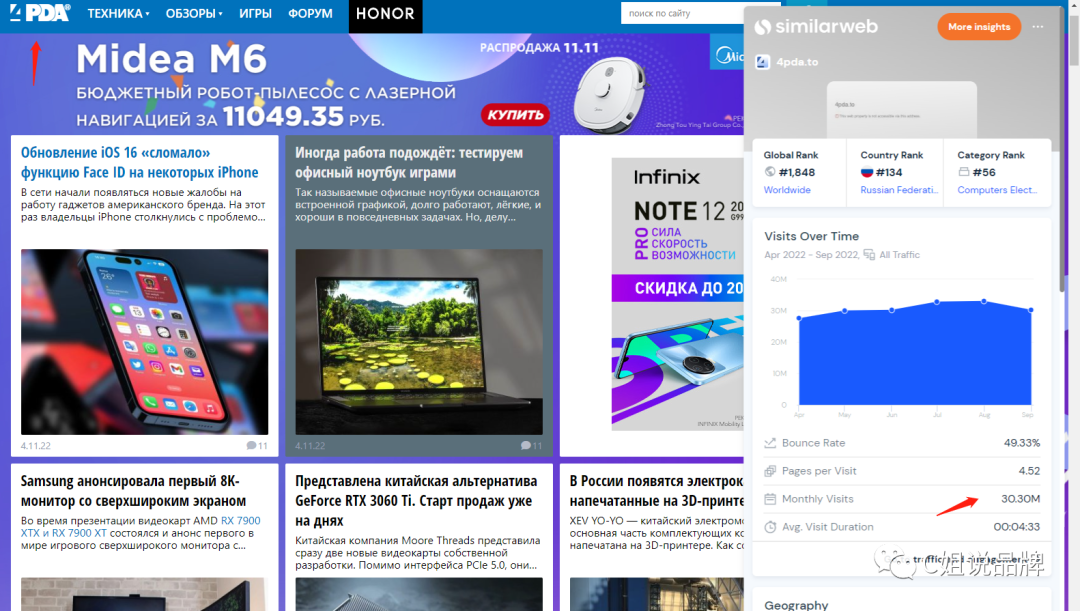This screenshot has height=611, width=1080.
Task: Click the Russian flag icon beside #134
Action: 866,172
